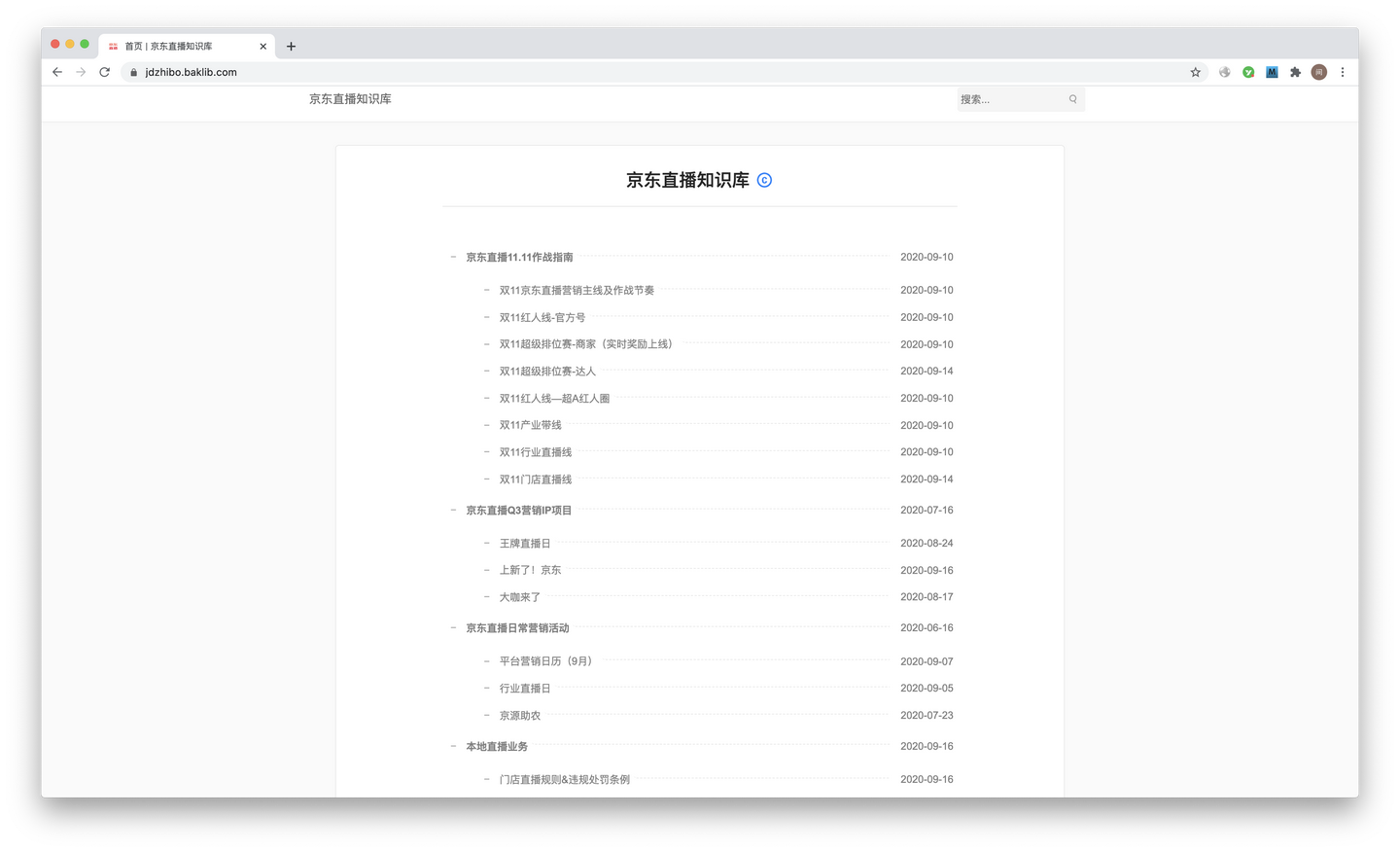Open 双11京东直播营销主线及作战节奏 article
This screenshot has height=852, width=1400.
pyautogui.click(x=577, y=290)
